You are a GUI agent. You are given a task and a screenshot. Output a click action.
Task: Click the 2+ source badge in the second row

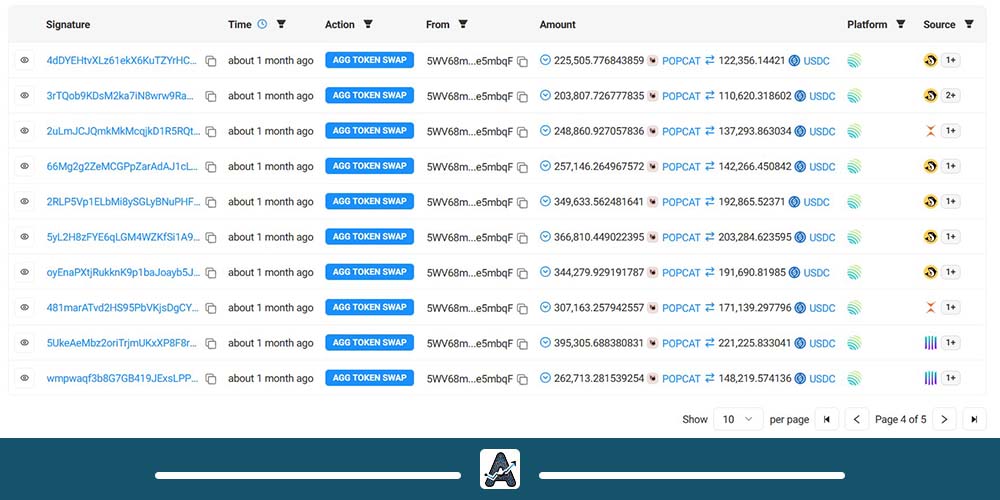click(951, 96)
